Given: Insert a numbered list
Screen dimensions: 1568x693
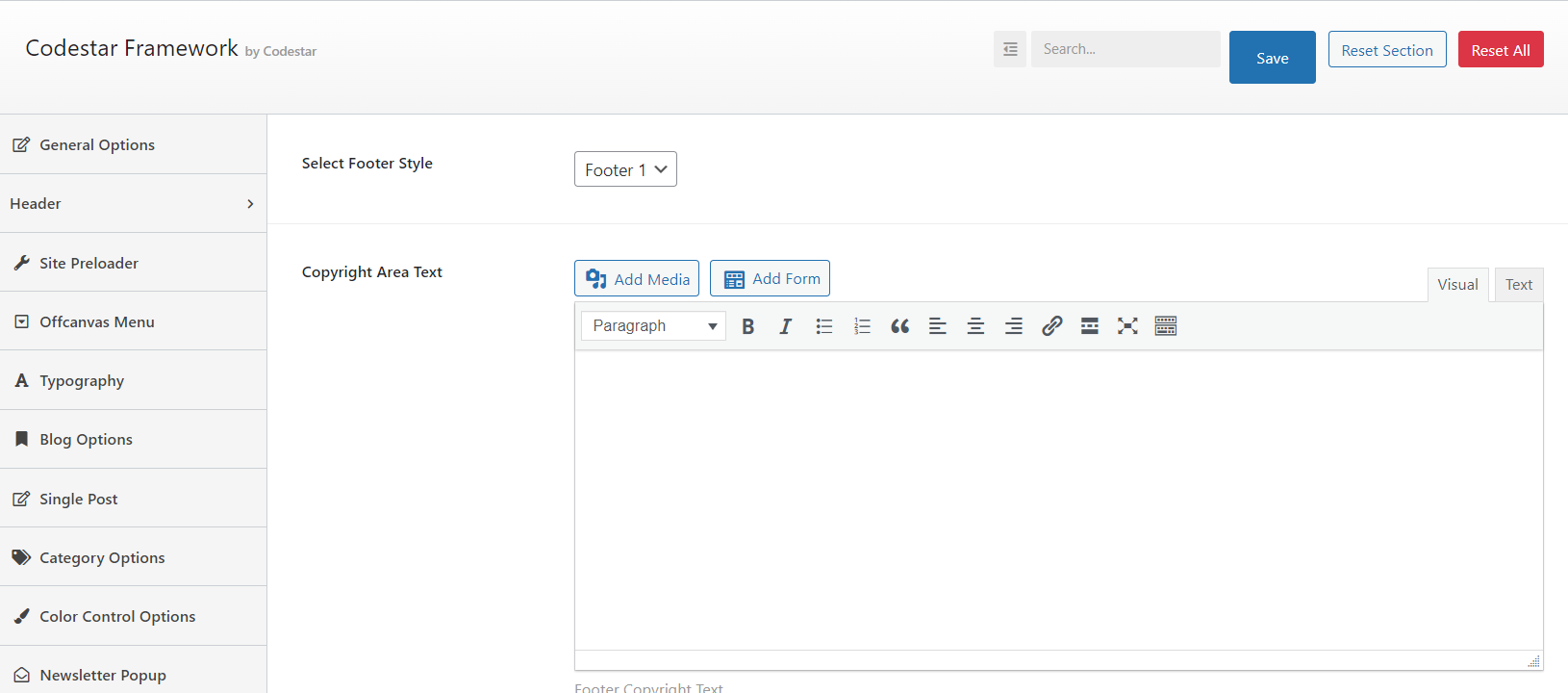Looking at the screenshot, I should (862, 326).
